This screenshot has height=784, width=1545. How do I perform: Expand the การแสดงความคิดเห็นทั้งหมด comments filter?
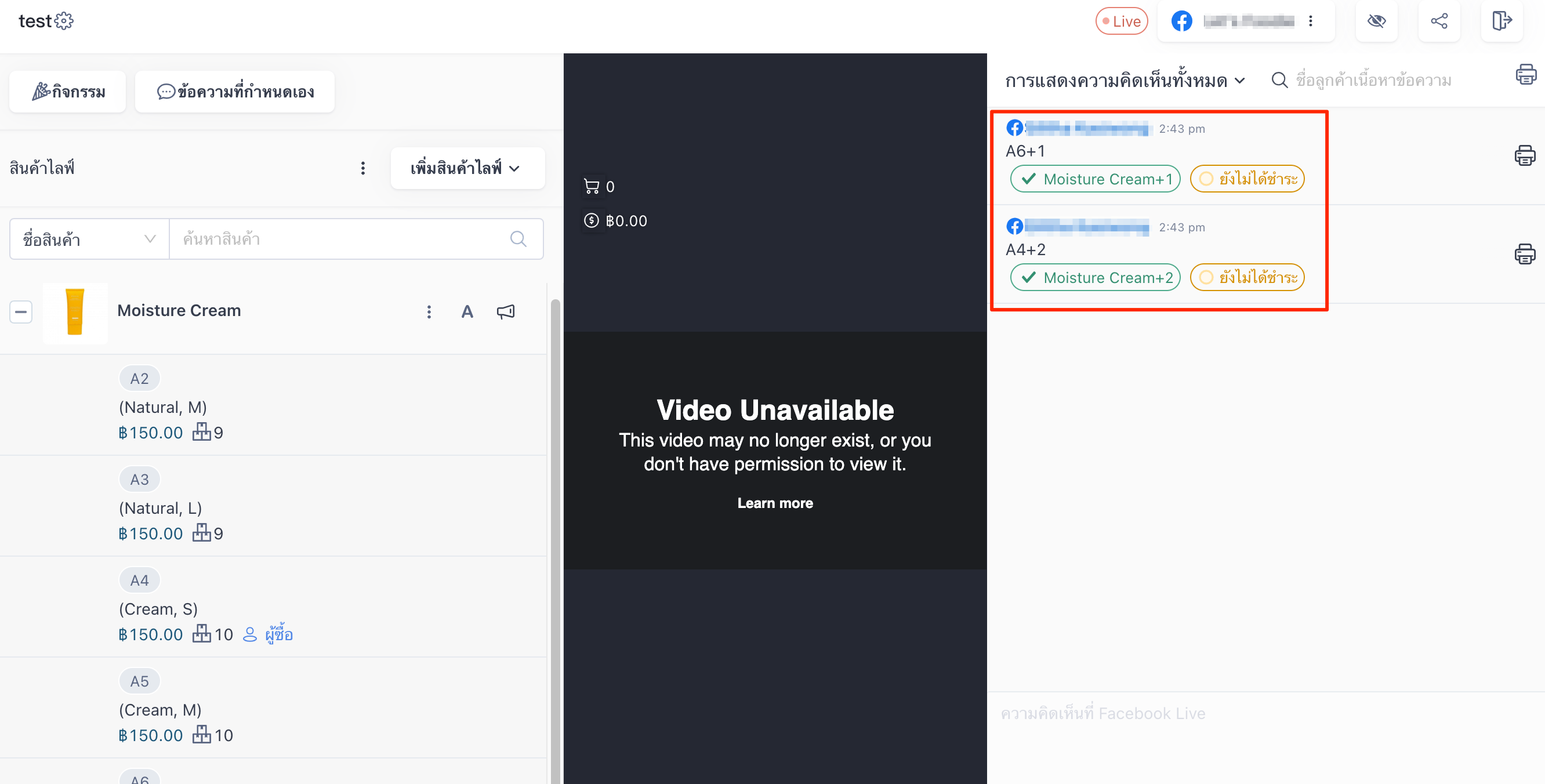(x=1125, y=81)
